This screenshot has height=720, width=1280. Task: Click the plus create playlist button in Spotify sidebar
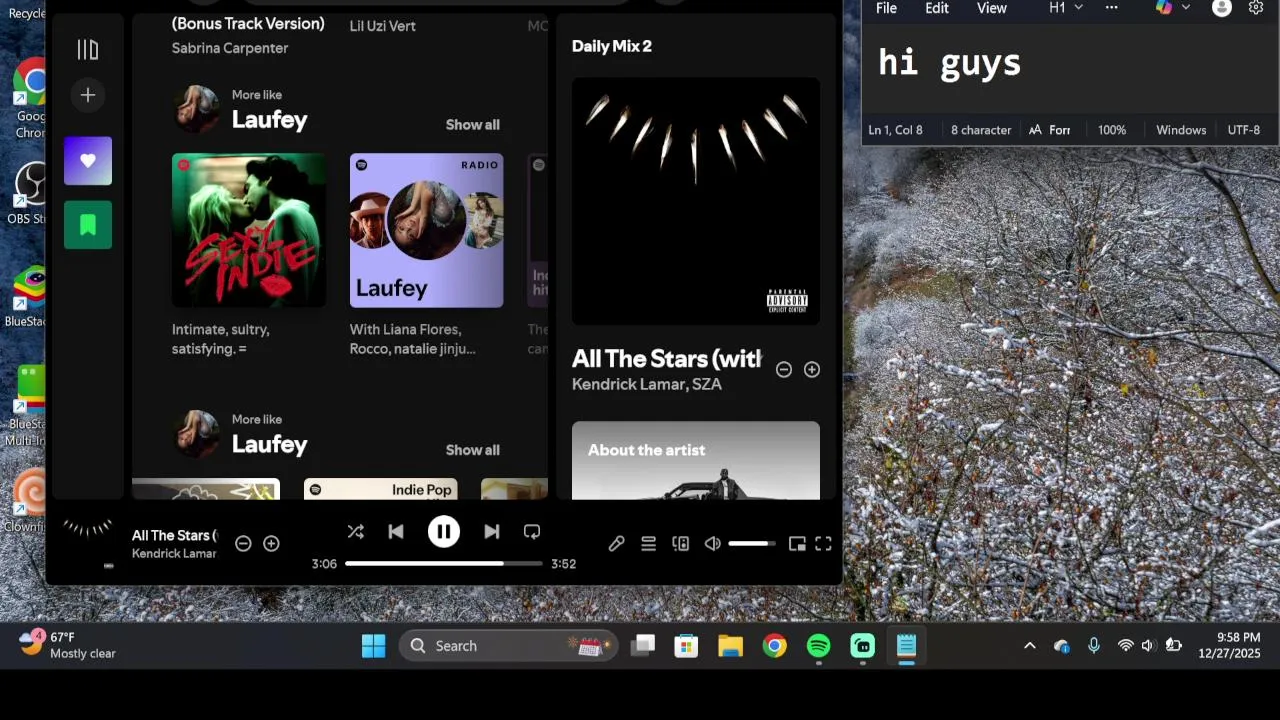click(x=88, y=95)
